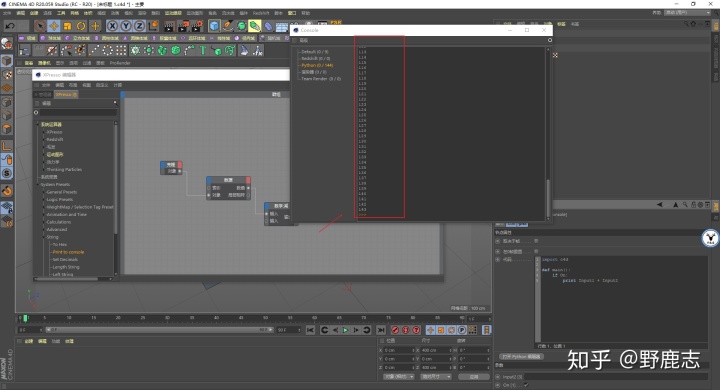Select Texture mode checkered cube icon
Image resolution: width=720 pixels, height=390 pixels.
[6, 74]
